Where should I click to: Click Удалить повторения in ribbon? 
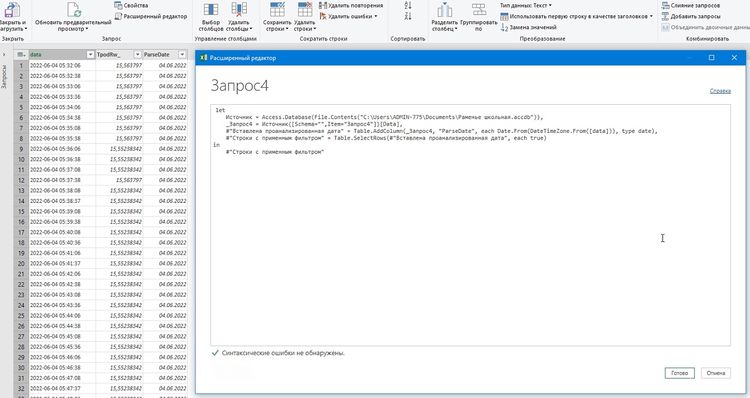click(351, 5)
